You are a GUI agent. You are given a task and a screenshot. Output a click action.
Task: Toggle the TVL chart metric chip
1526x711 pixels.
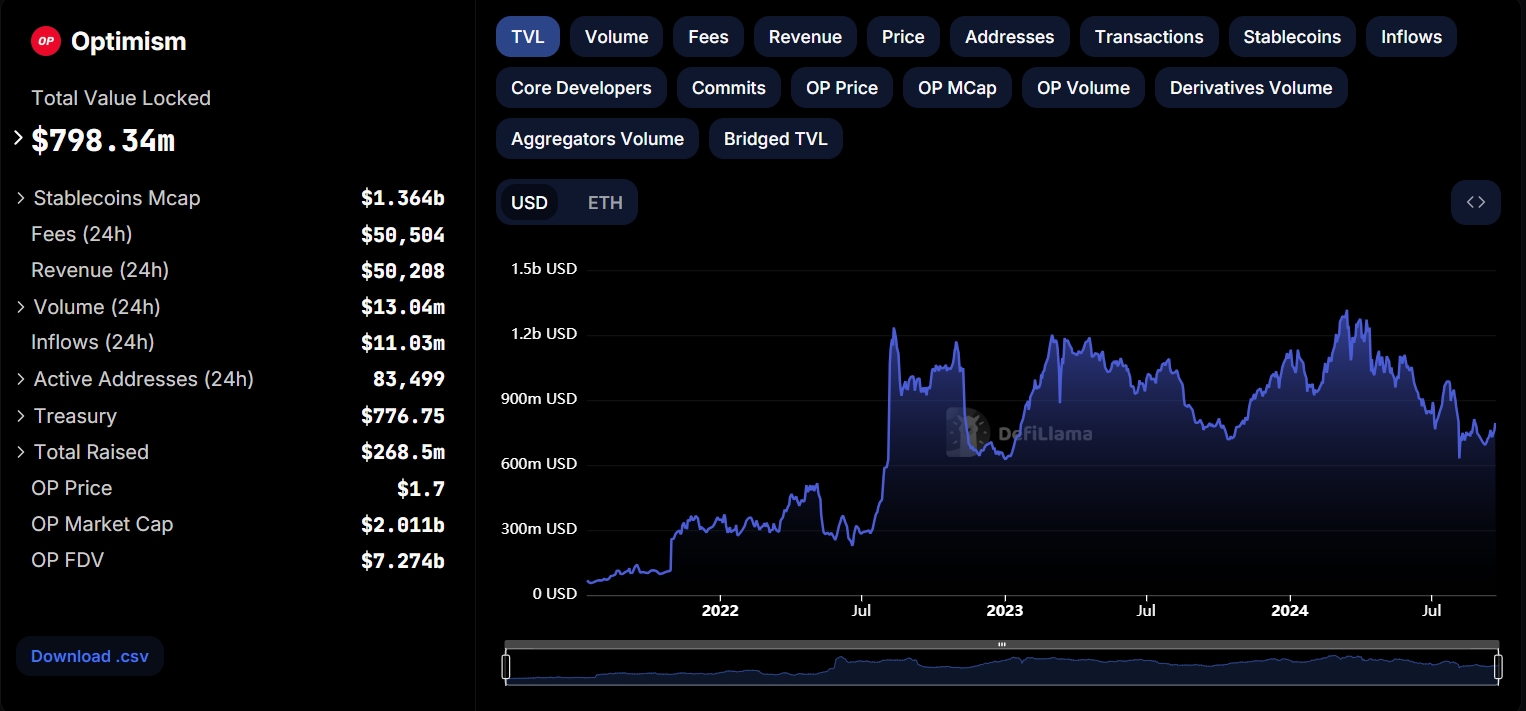(x=528, y=37)
